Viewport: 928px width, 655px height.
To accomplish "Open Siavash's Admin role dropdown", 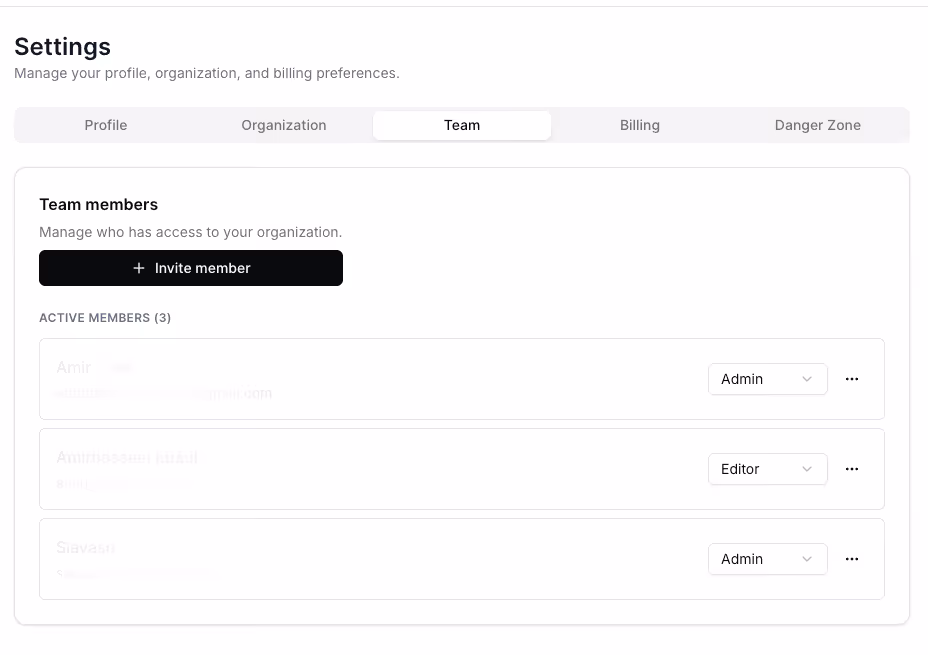I will [x=768, y=559].
